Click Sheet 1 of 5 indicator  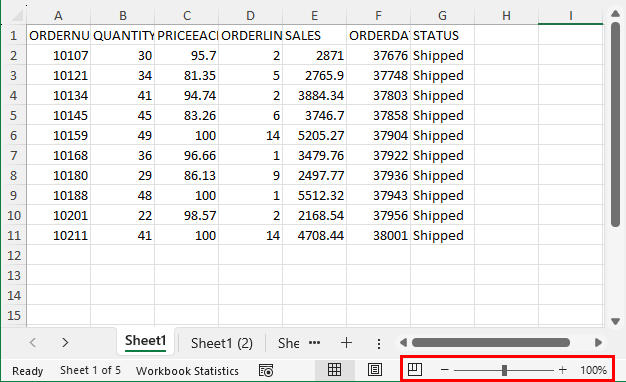click(90, 370)
